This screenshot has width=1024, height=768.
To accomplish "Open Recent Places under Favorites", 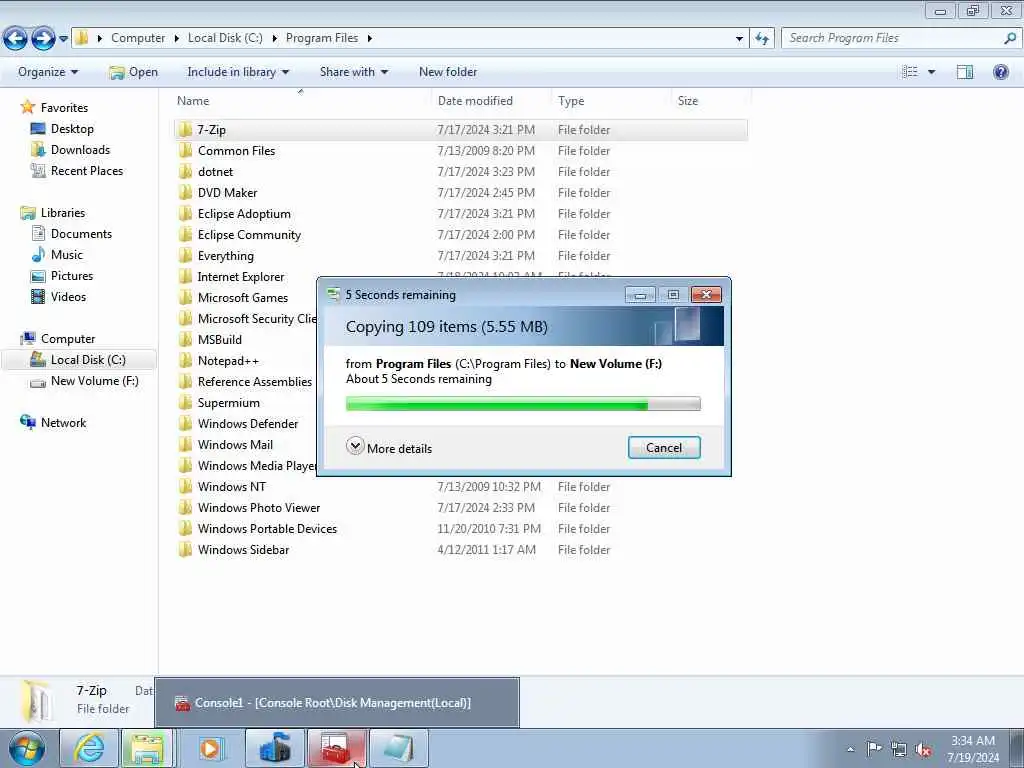I will click(87, 170).
